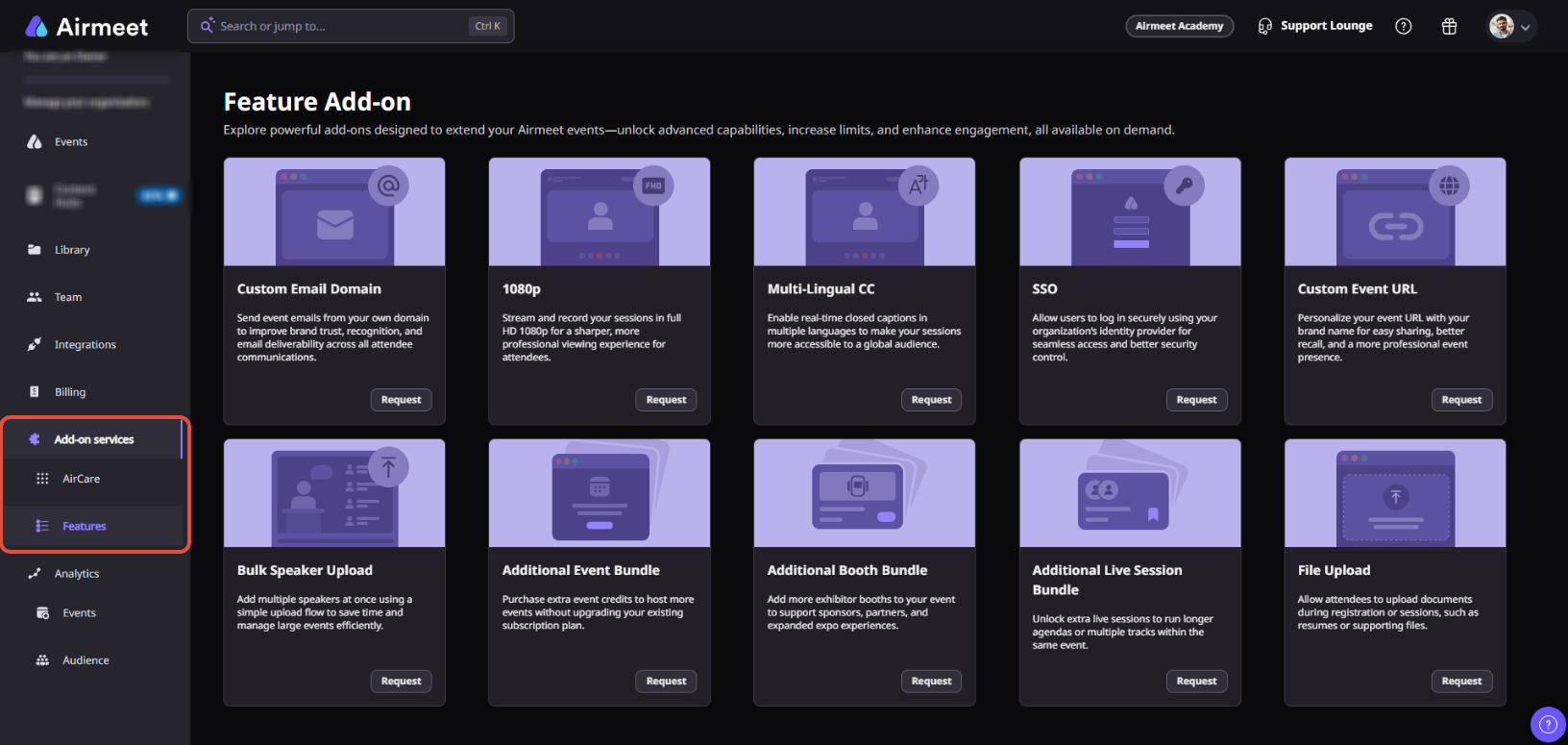Click the Bulk Speaker Upload title
Viewport: 1568px width, 745px height.
[305, 571]
